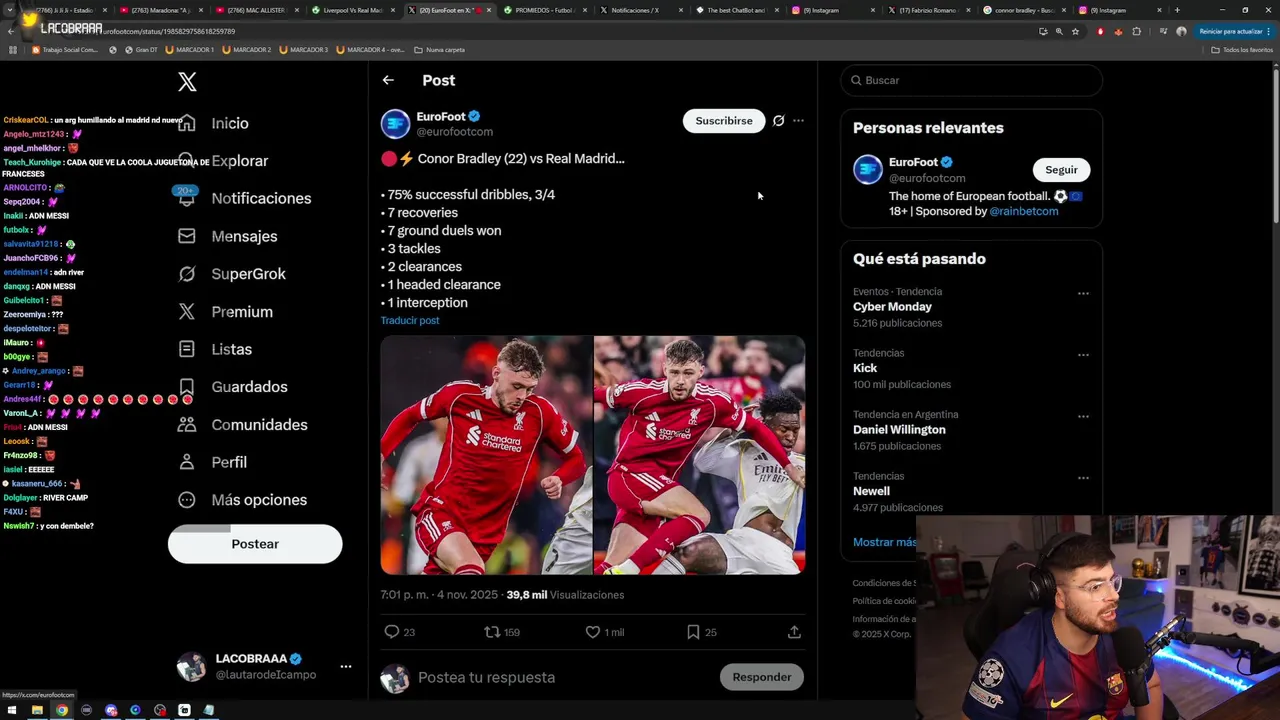Viewport: 1280px width, 720px height.
Task: Click the Windows Start button
Action: [x=12, y=710]
